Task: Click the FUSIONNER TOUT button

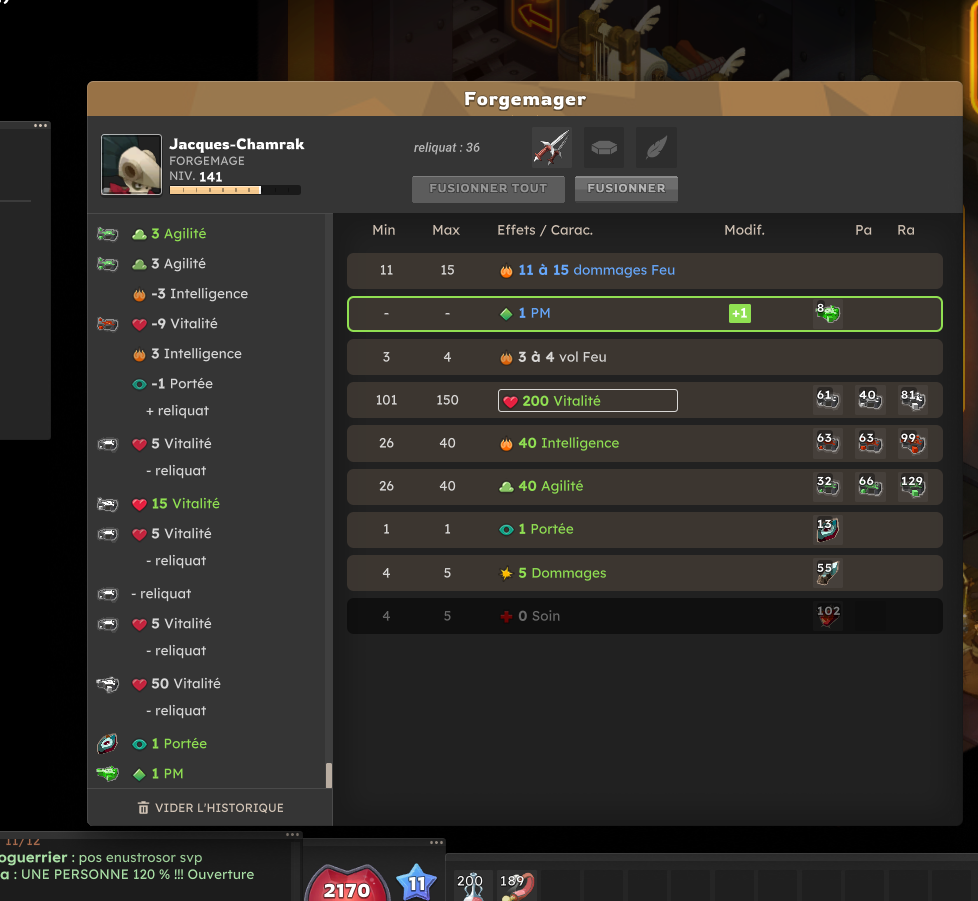Action: pos(488,188)
